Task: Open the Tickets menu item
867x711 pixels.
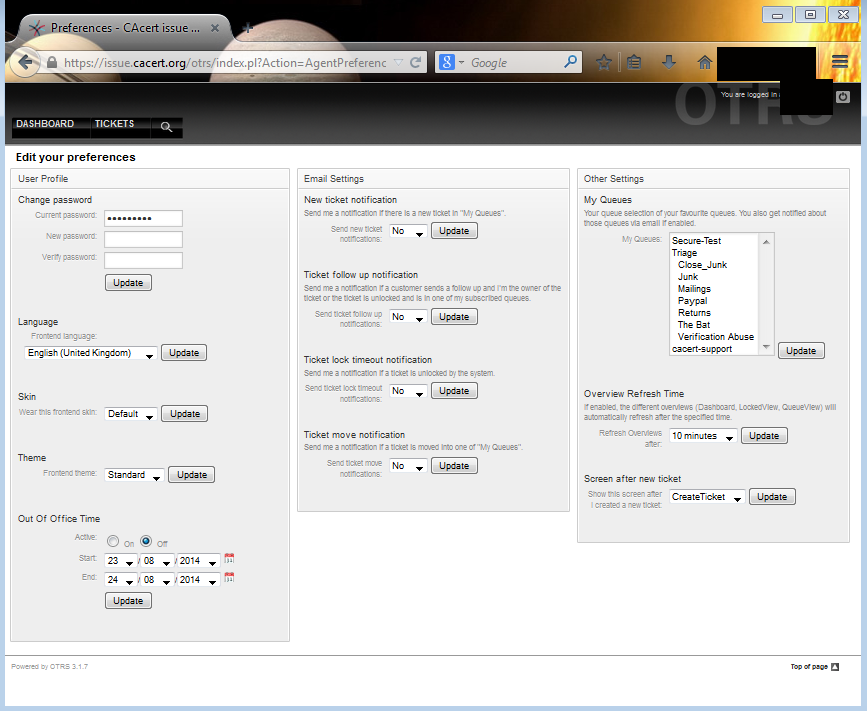Action: pyautogui.click(x=114, y=124)
